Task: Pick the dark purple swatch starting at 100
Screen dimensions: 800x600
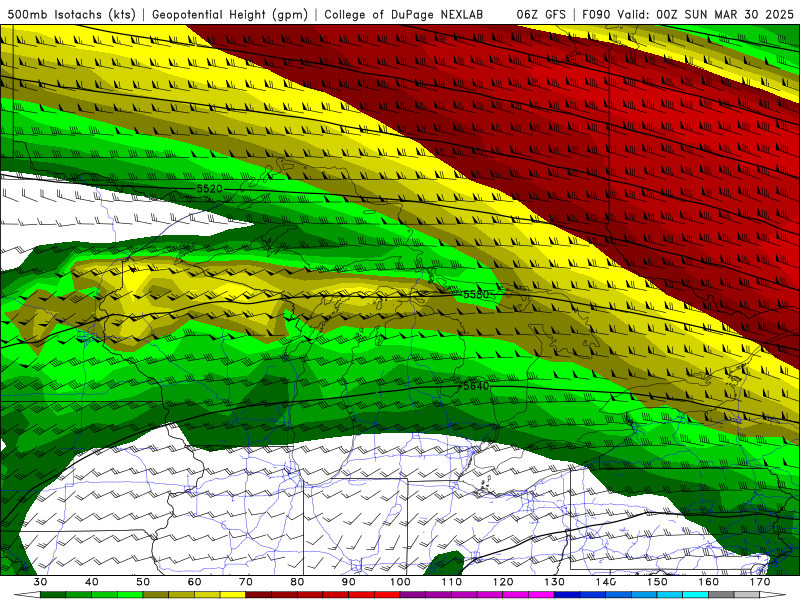Action: click(x=413, y=595)
